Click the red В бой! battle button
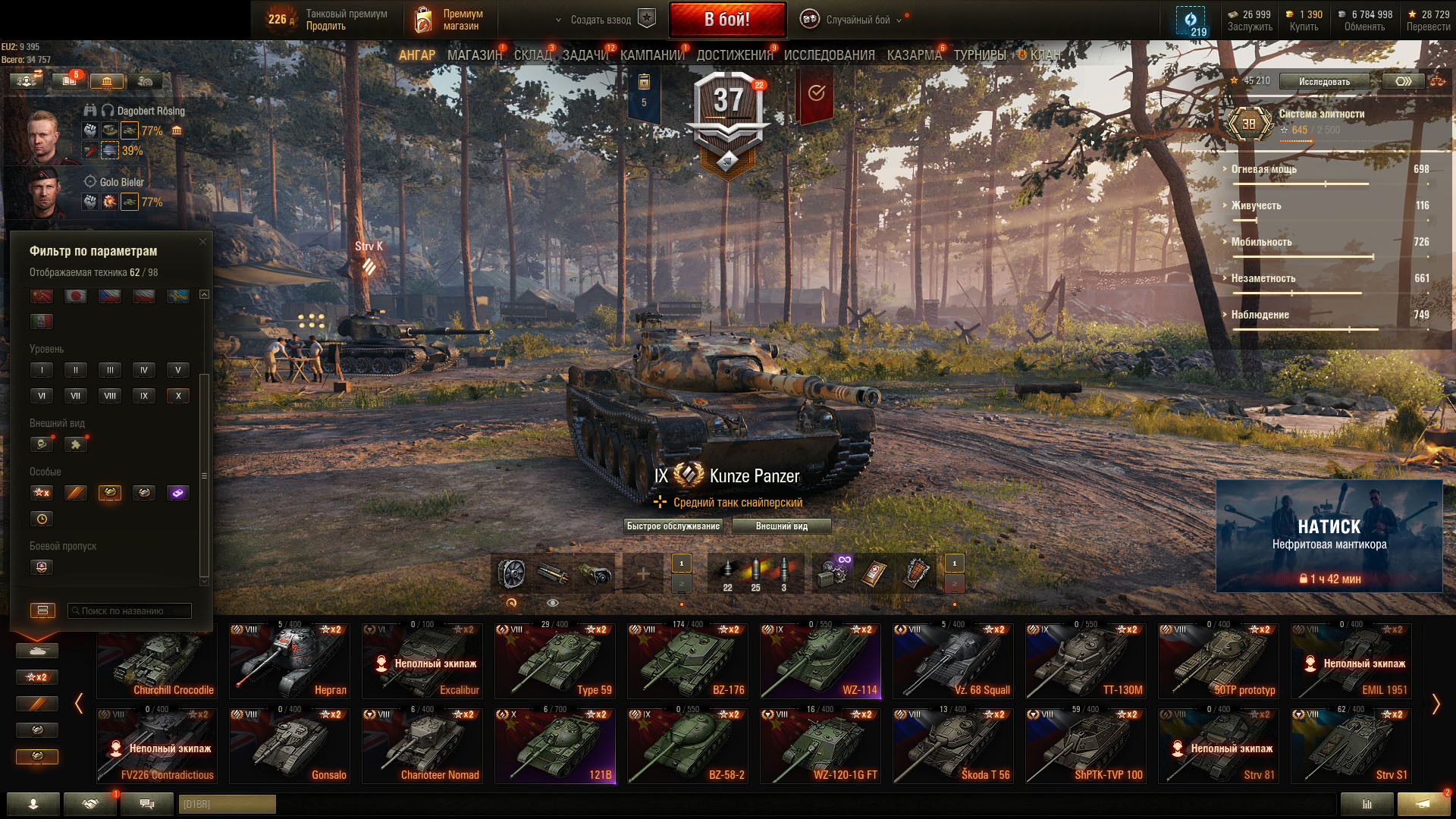This screenshot has height=819, width=1456. tap(727, 20)
